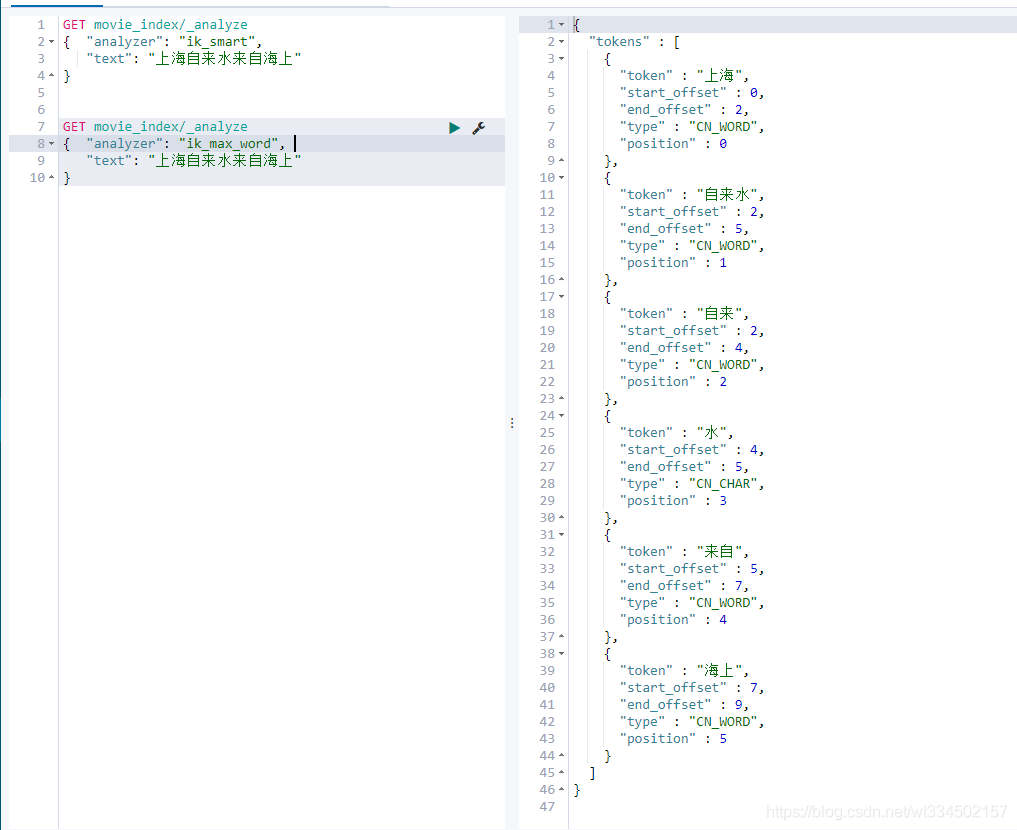Click the "tokens" key in response

pos(619,42)
